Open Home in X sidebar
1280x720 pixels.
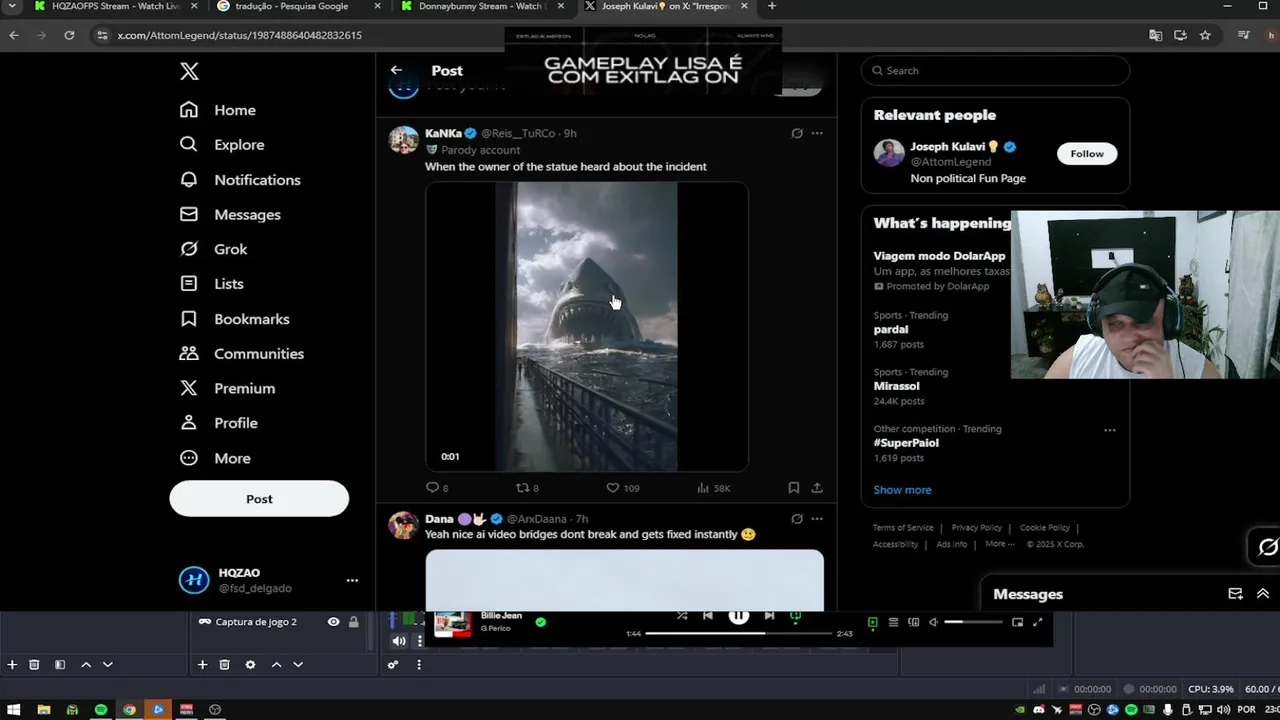(218, 110)
